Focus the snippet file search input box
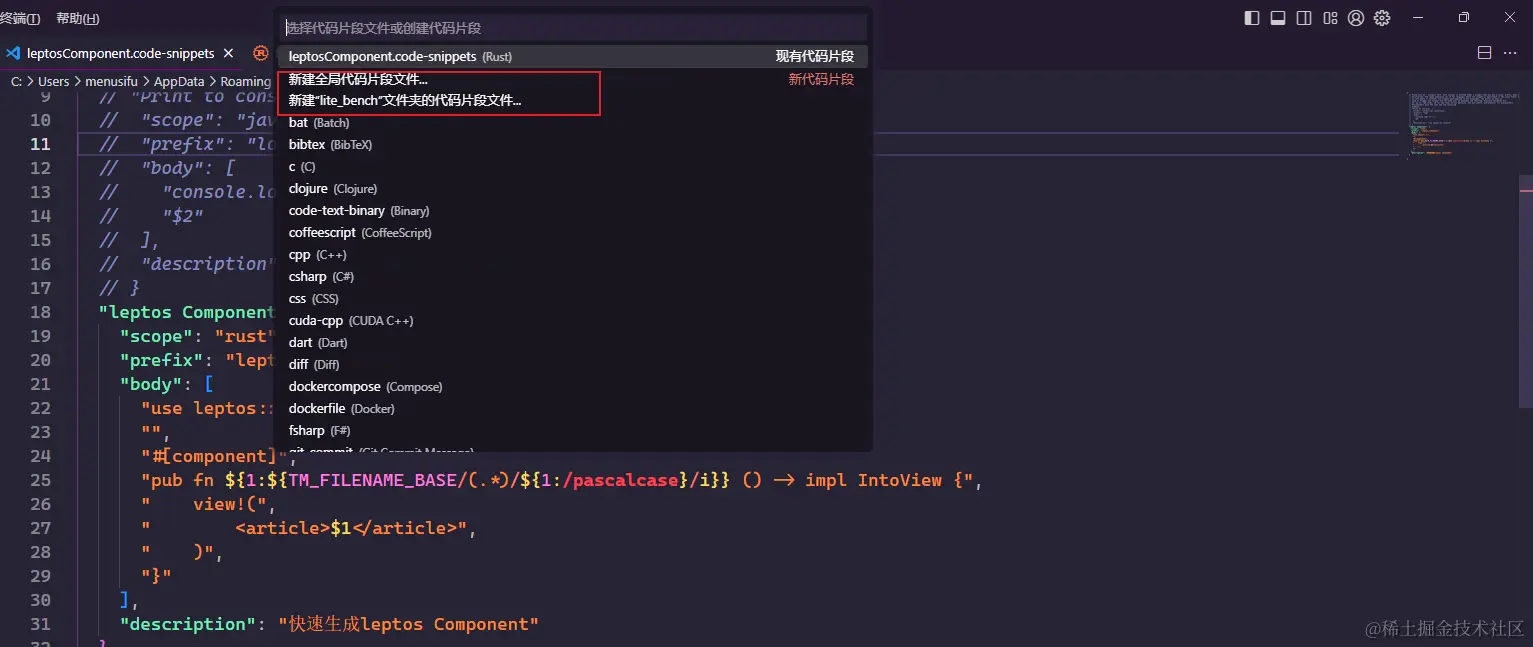Image resolution: width=1533 pixels, height=647 pixels. click(x=572, y=28)
